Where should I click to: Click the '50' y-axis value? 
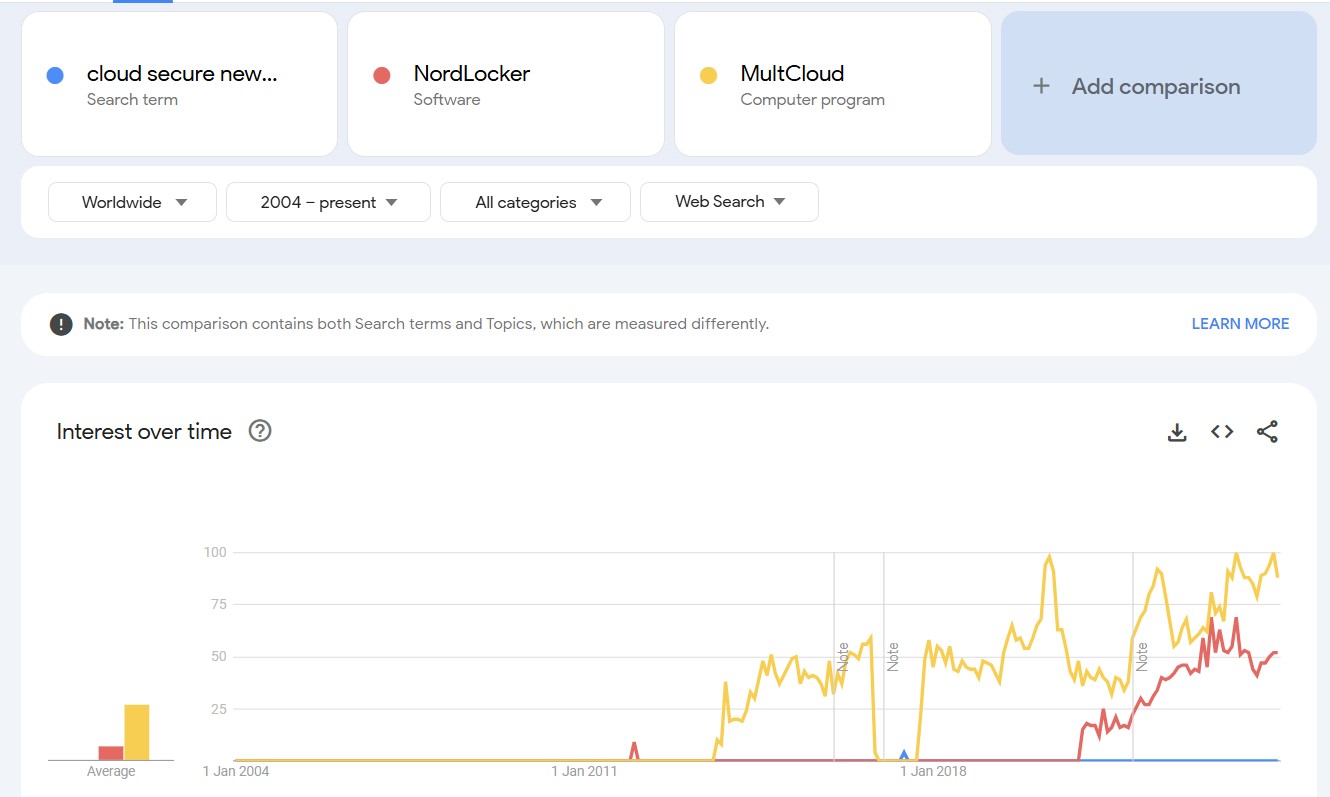click(219, 656)
